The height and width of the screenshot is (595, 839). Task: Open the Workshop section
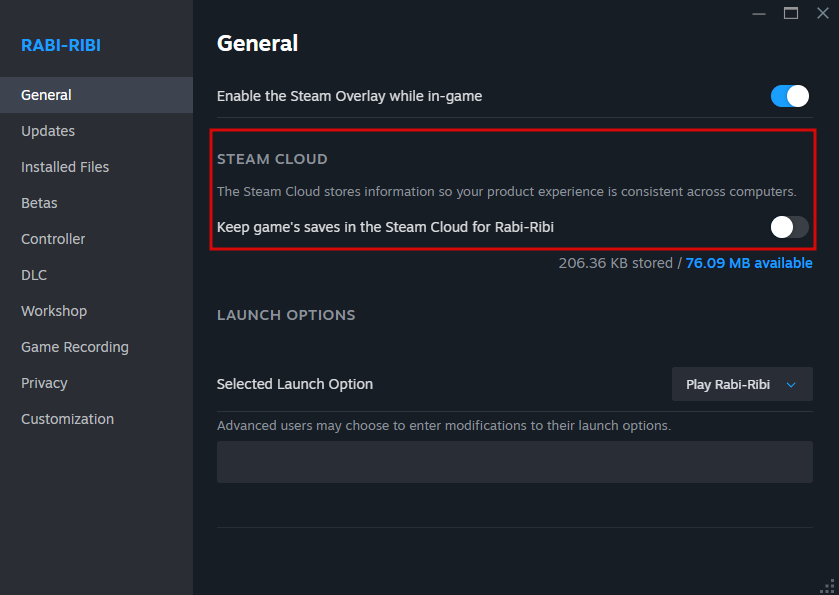[x=54, y=311]
